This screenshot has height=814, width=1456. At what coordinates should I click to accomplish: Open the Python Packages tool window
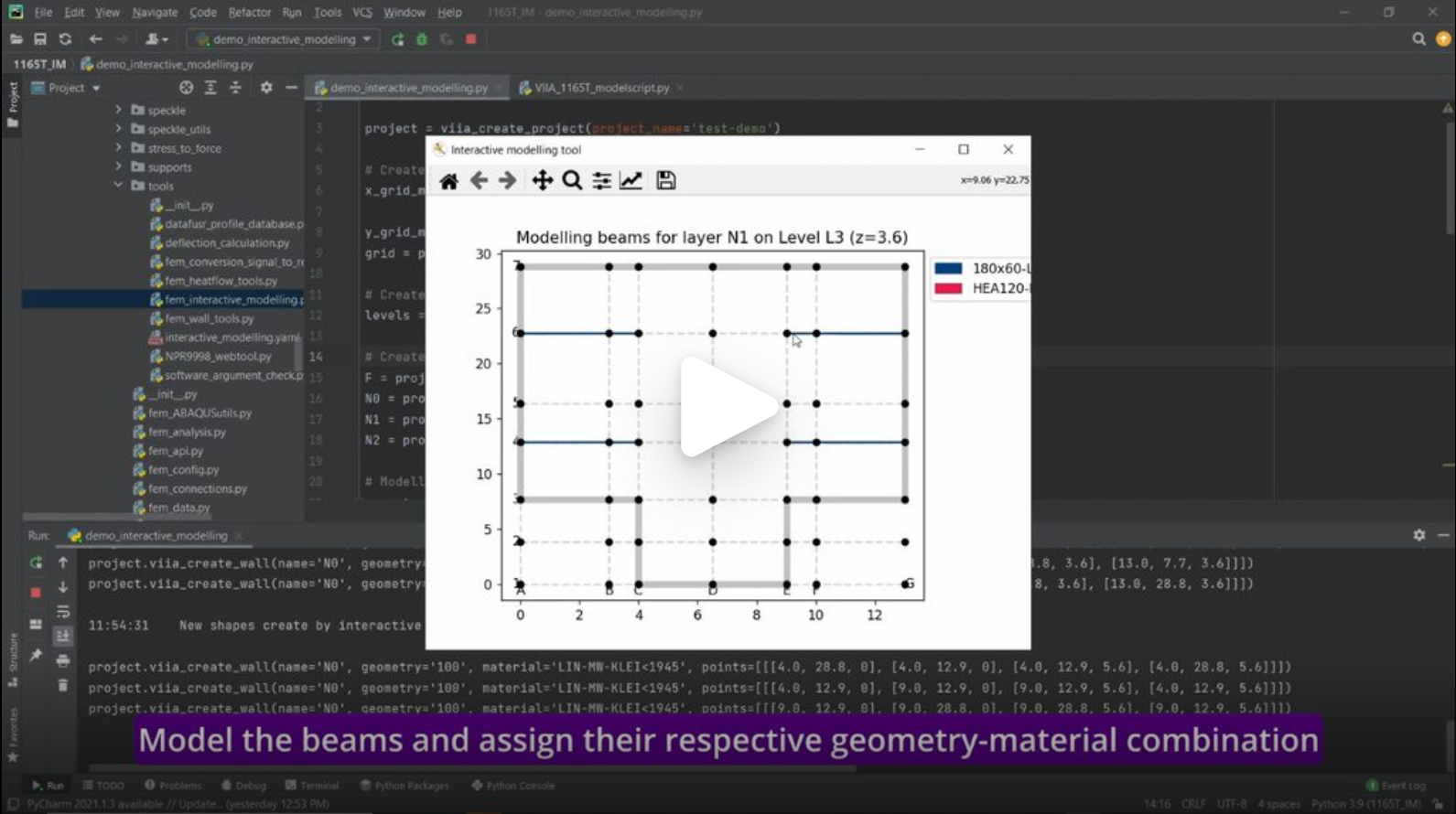tap(404, 786)
